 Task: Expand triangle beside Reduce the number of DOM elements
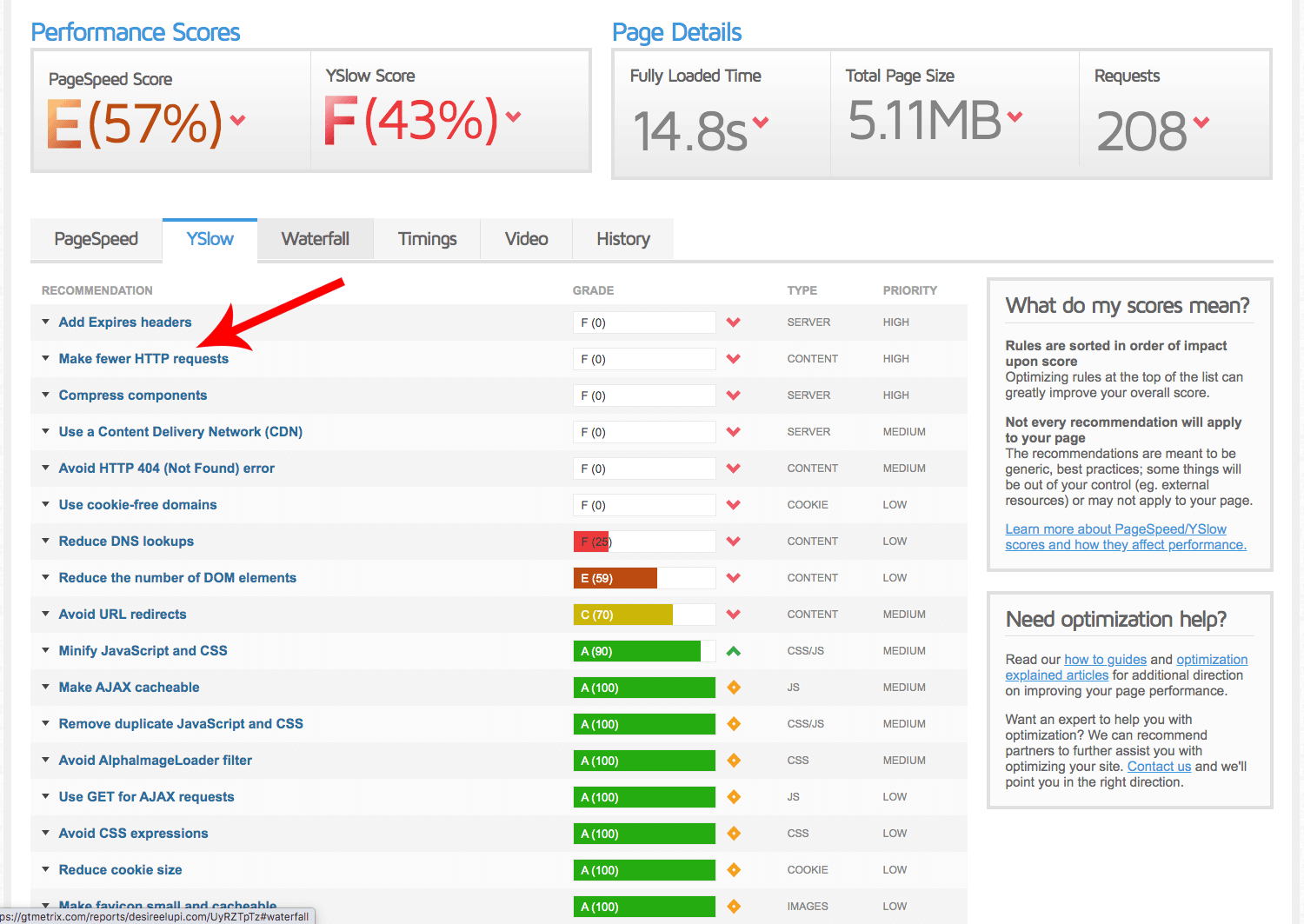point(45,577)
